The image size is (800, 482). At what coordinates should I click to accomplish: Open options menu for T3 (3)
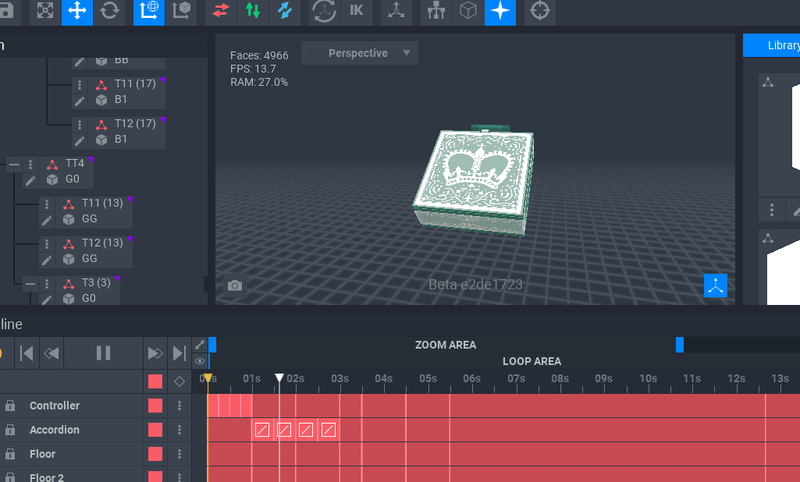coord(46,284)
